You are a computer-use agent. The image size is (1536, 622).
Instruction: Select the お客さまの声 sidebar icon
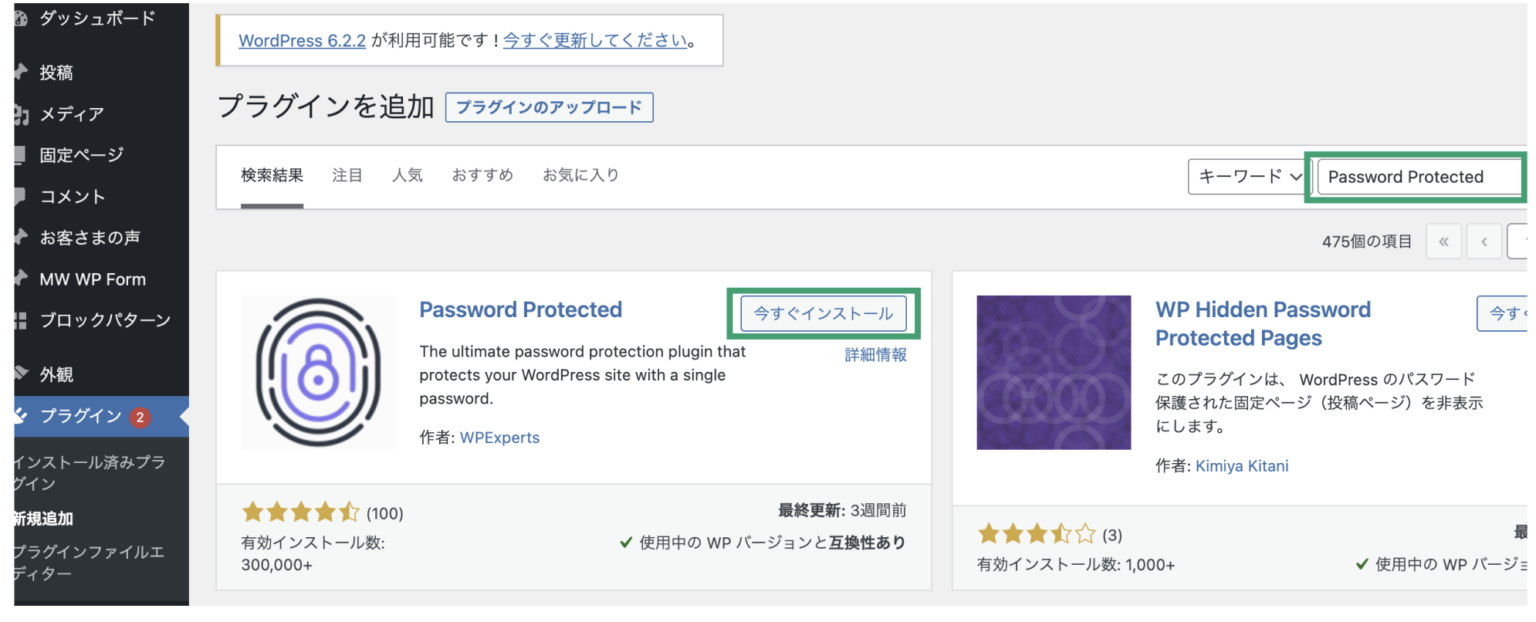[22, 237]
